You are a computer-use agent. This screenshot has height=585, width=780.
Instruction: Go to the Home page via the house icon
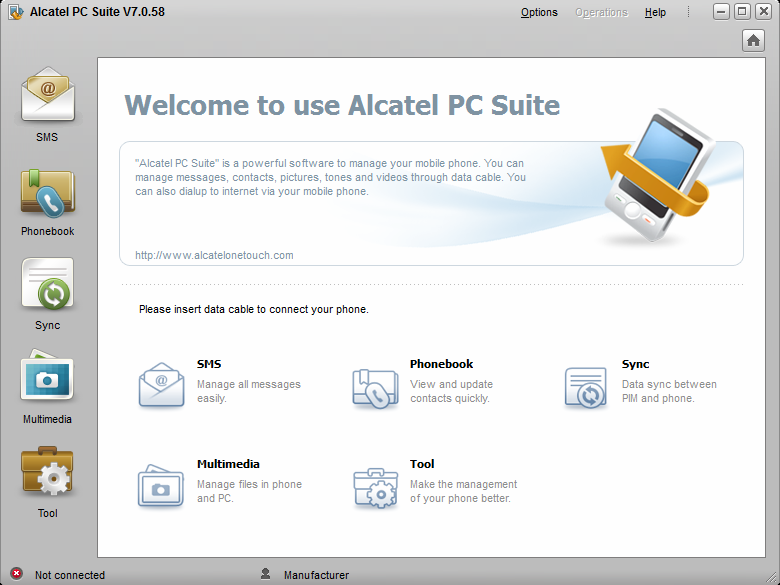[x=753, y=40]
